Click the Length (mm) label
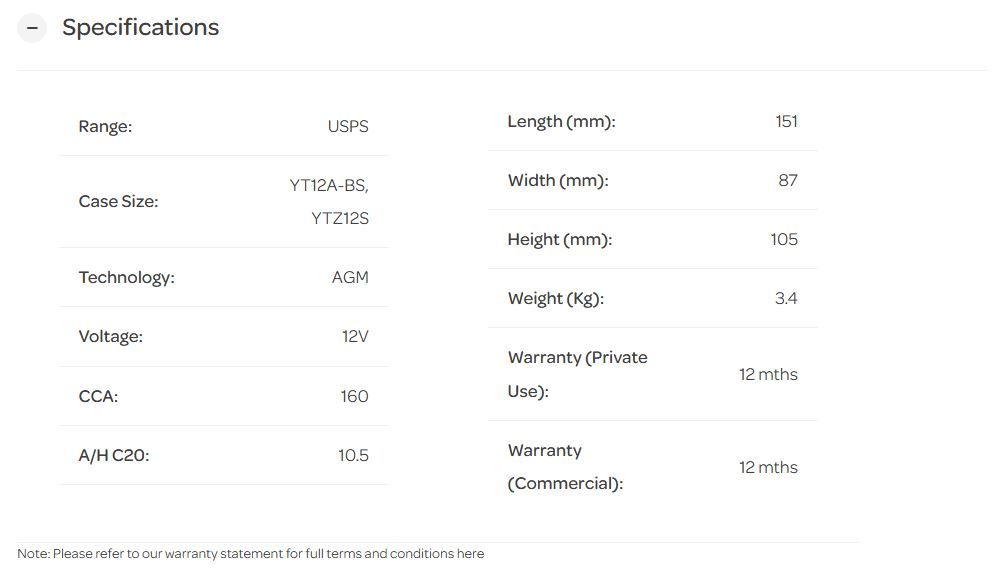This screenshot has height=581, width=1005. 561,121
